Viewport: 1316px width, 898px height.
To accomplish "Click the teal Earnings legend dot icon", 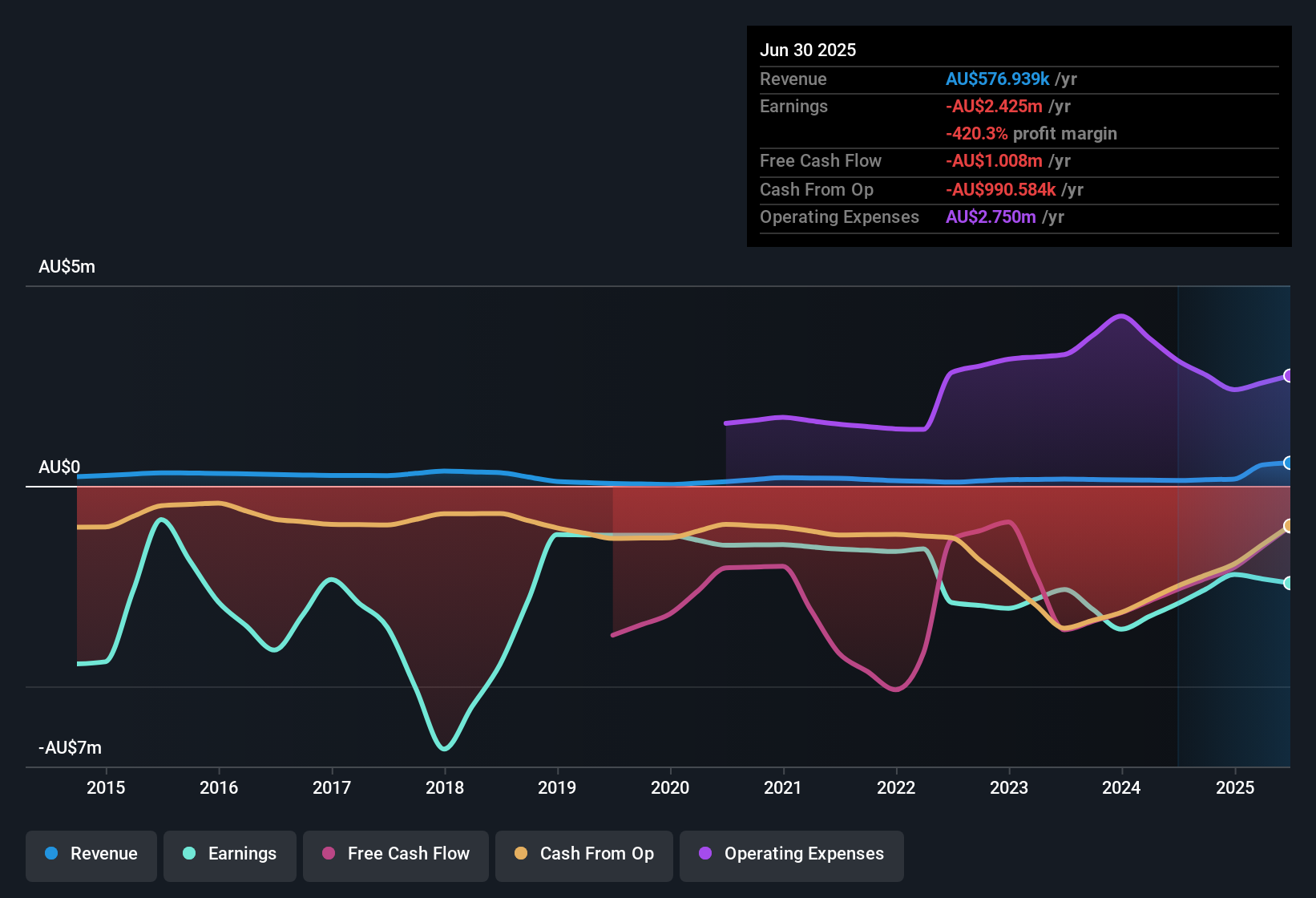I will pyautogui.click(x=189, y=854).
